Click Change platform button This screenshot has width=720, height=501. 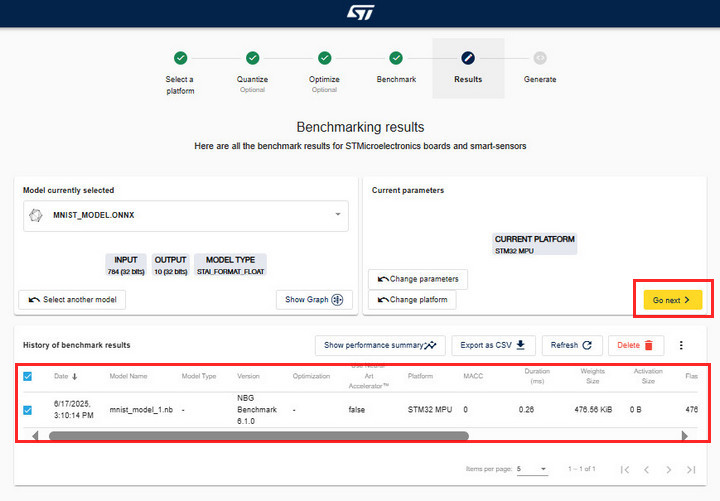[x=412, y=299]
